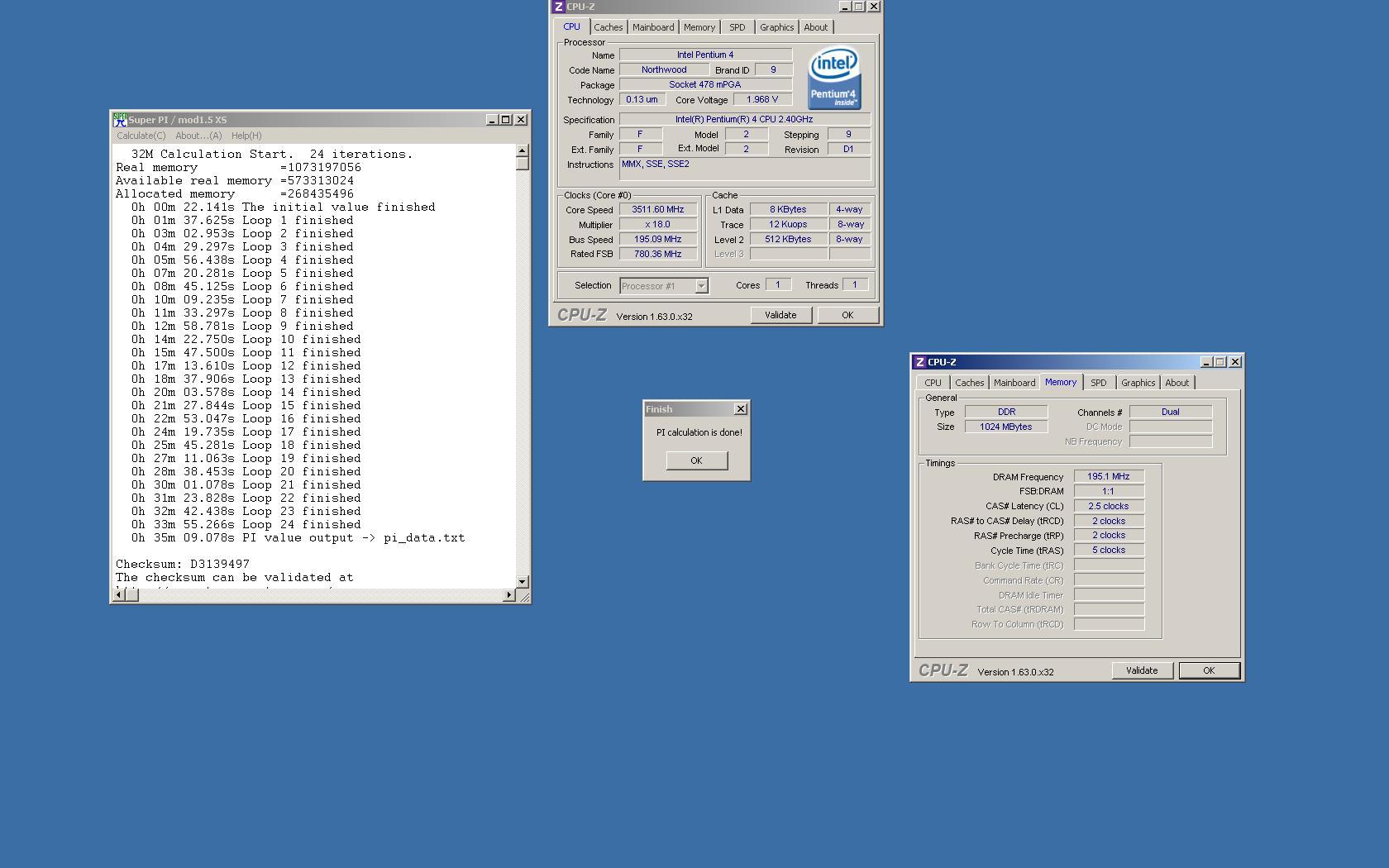The height and width of the screenshot is (868, 1389).
Task: Switch to Mainboard tab in top CPU-Z window
Action: click(653, 27)
